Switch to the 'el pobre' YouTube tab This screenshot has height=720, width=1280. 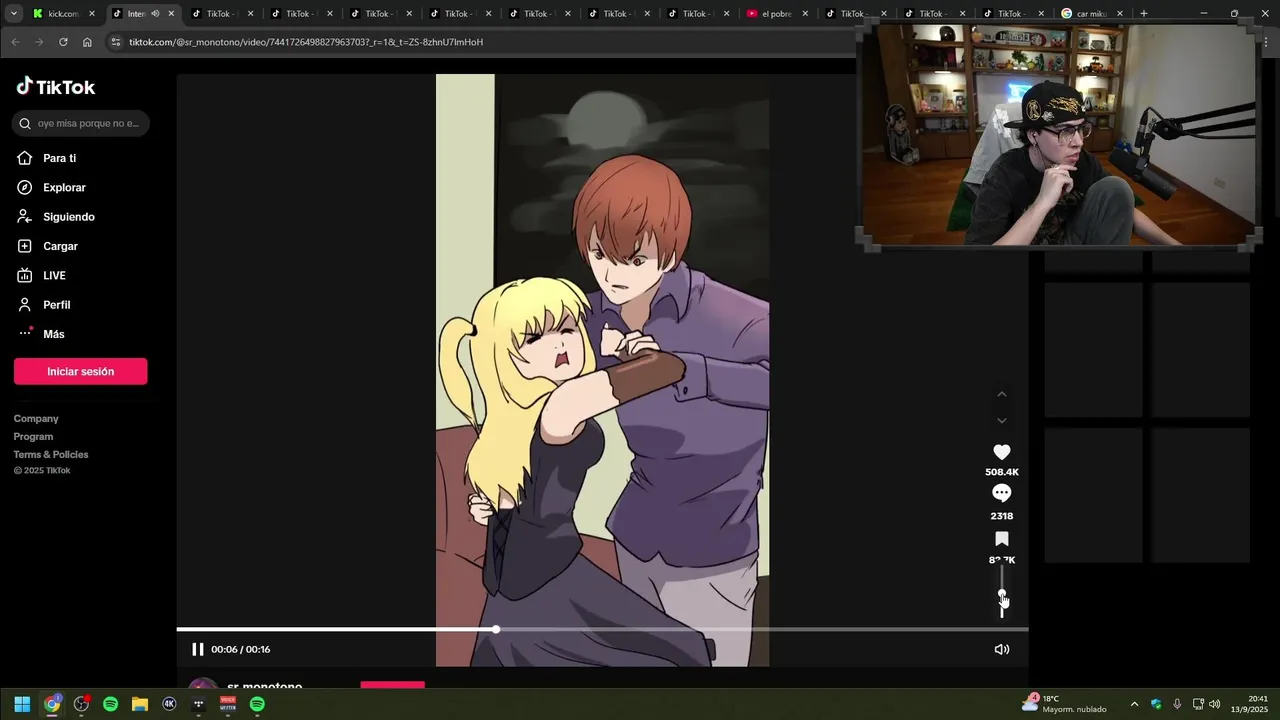point(776,14)
